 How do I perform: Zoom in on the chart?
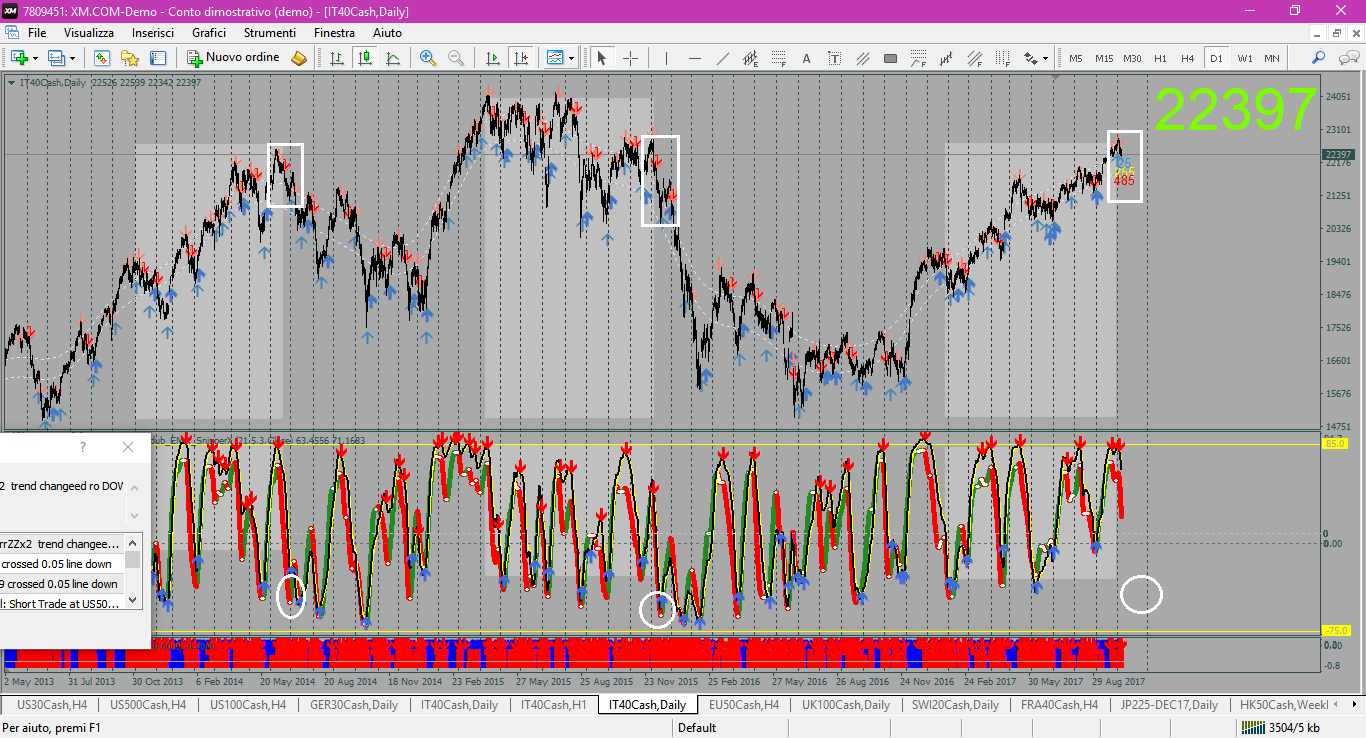[x=428, y=58]
